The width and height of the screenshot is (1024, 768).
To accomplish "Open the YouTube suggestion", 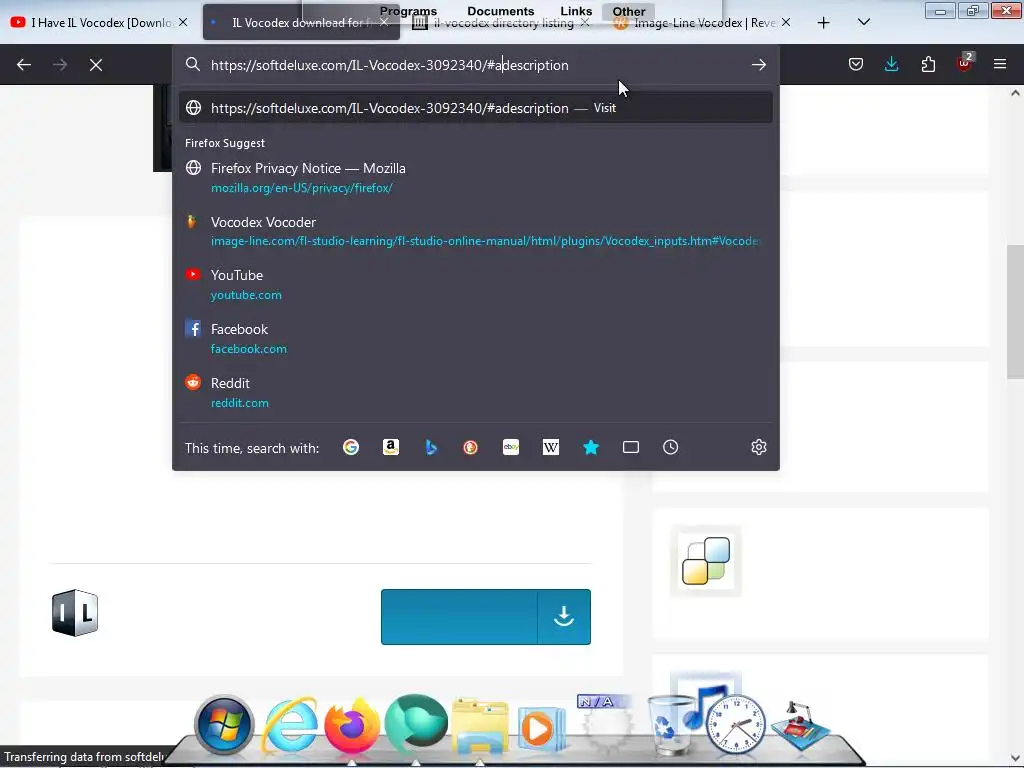I will [475, 285].
